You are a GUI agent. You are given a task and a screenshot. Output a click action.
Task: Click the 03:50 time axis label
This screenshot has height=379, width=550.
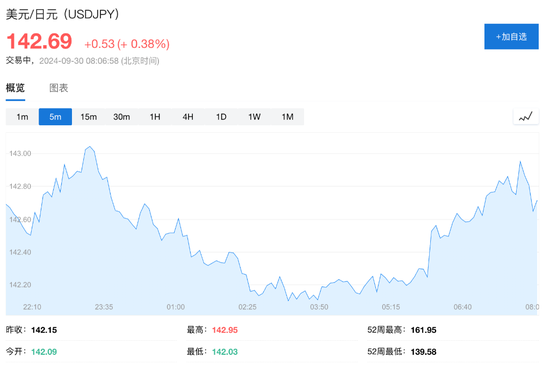pyautogui.click(x=319, y=307)
